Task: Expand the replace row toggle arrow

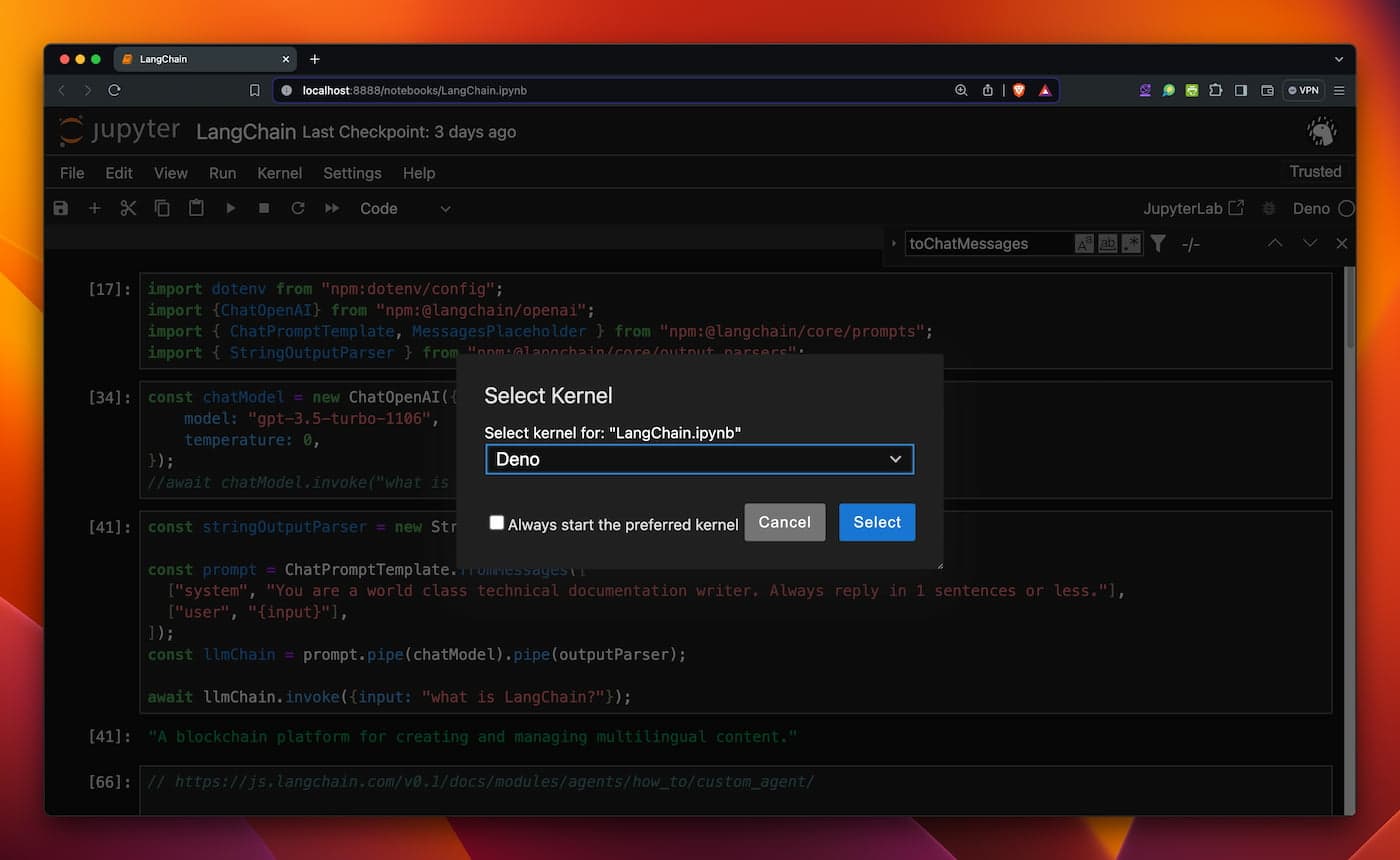Action: tap(894, 243)
